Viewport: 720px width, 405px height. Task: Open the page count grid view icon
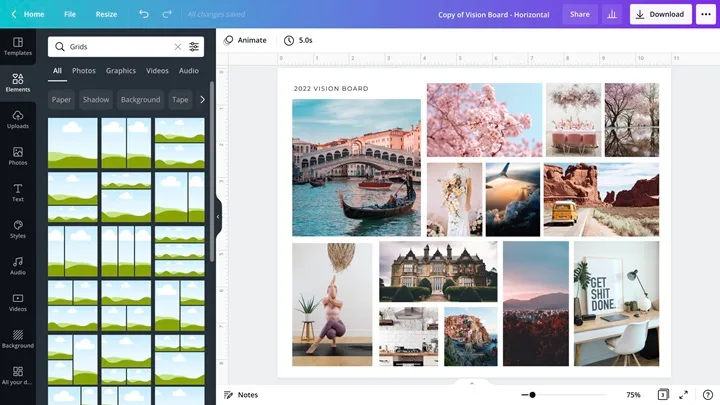click(x=663, y=394)
